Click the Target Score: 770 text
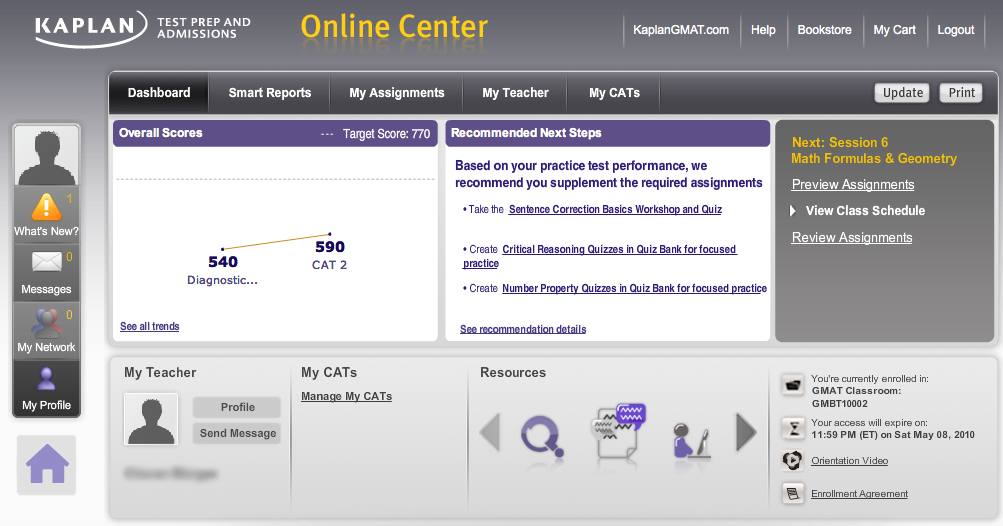The image size is (1003, 526). tap(386, 134)
